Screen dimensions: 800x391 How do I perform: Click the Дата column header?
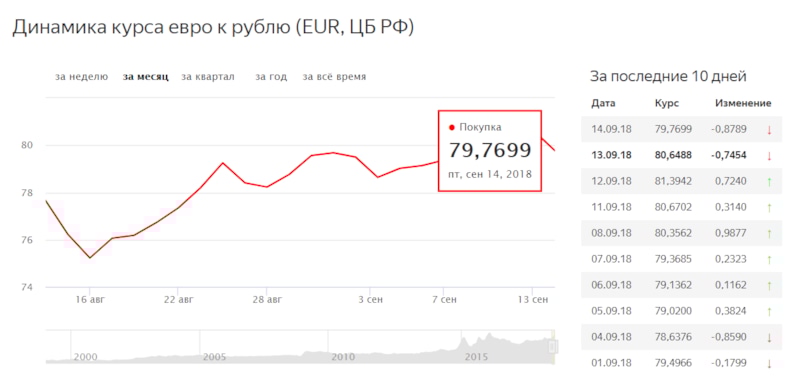pyautogui.click(x=603, y=103)
